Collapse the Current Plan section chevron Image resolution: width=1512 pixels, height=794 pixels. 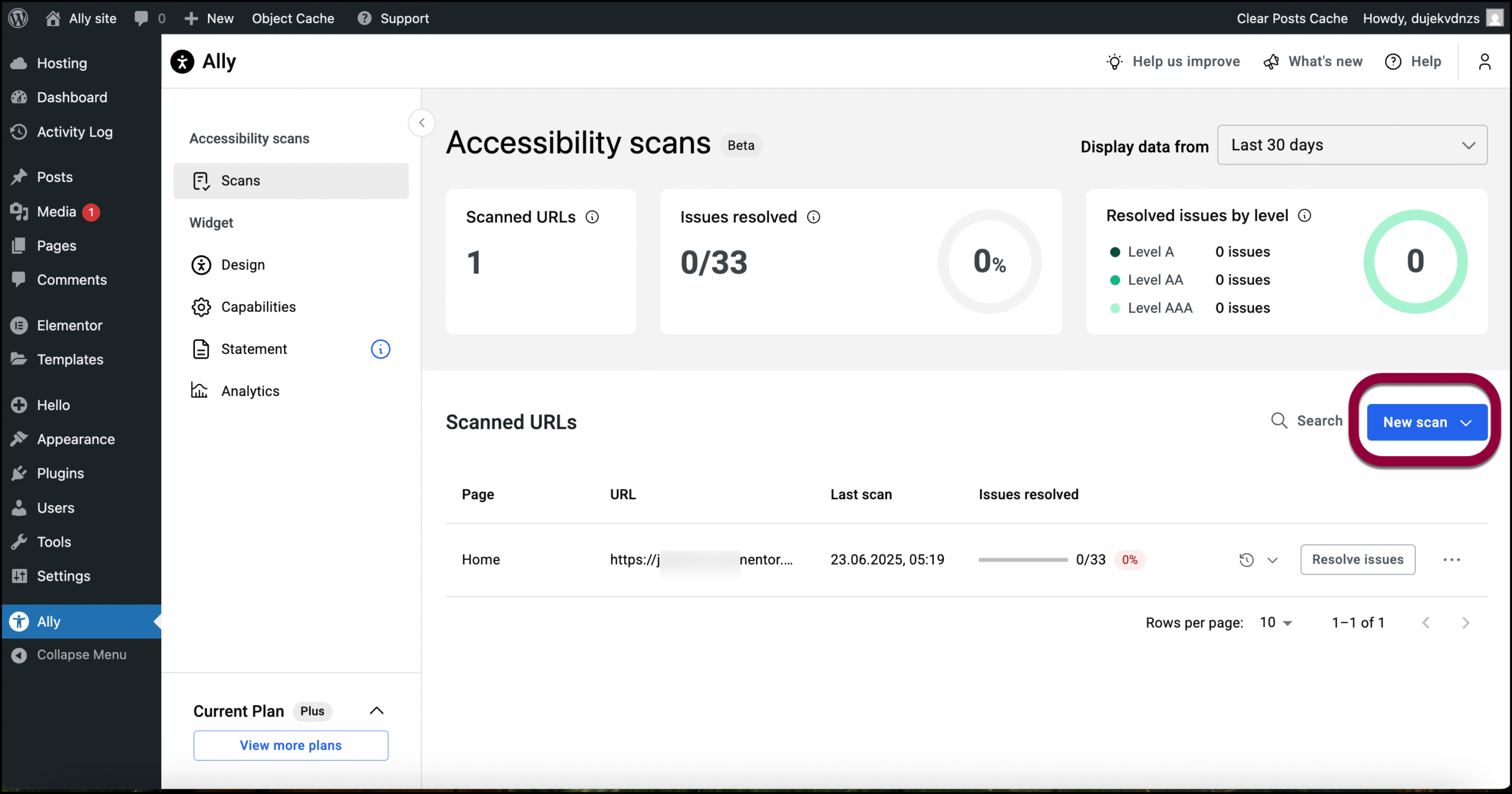(376, 711)
